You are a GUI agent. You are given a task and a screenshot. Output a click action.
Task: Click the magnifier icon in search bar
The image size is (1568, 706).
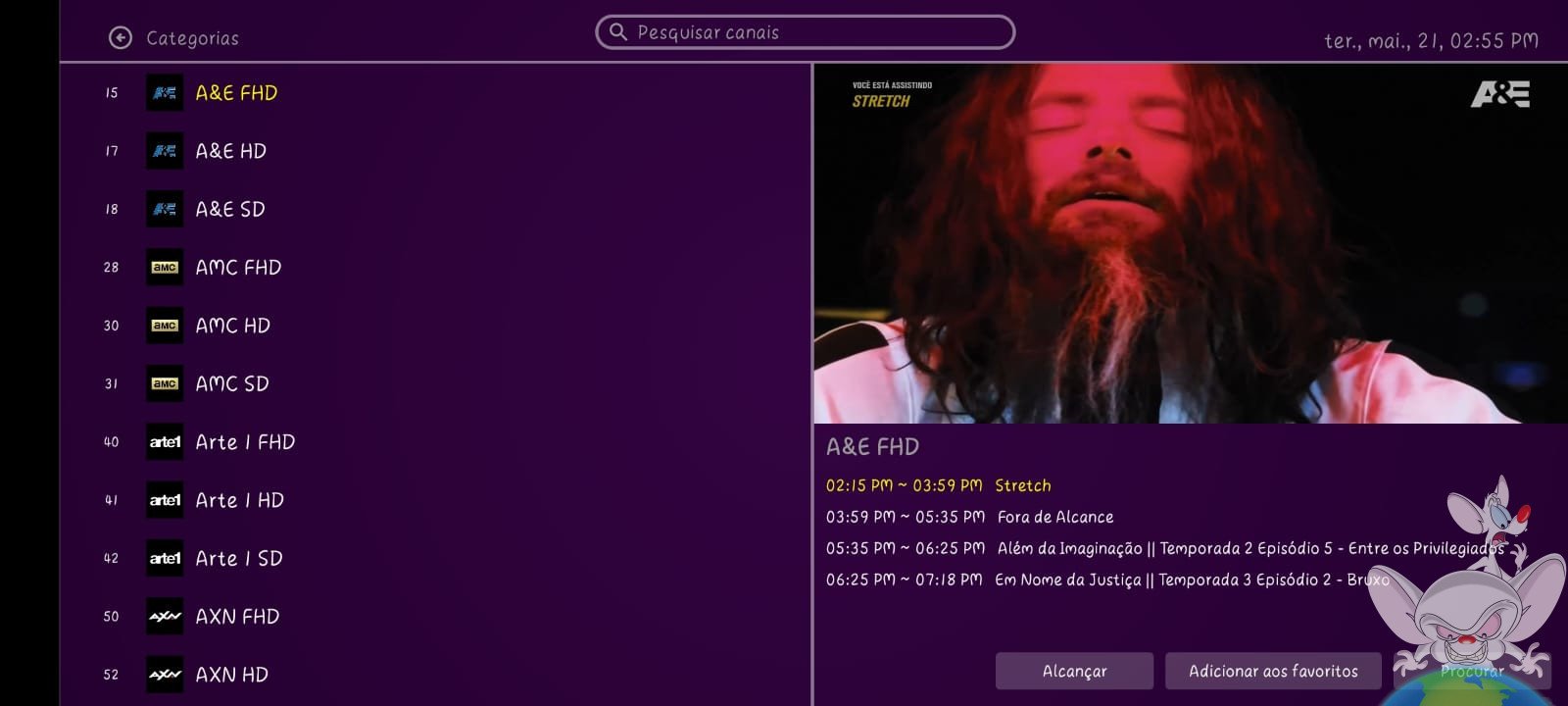coord(618,32)
